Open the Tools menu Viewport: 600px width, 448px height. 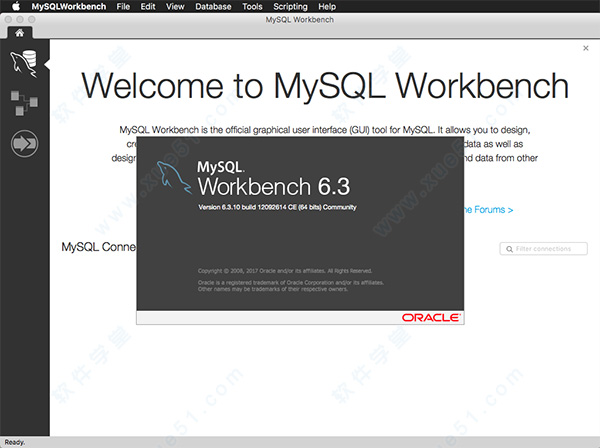click(x=253, y=6)
